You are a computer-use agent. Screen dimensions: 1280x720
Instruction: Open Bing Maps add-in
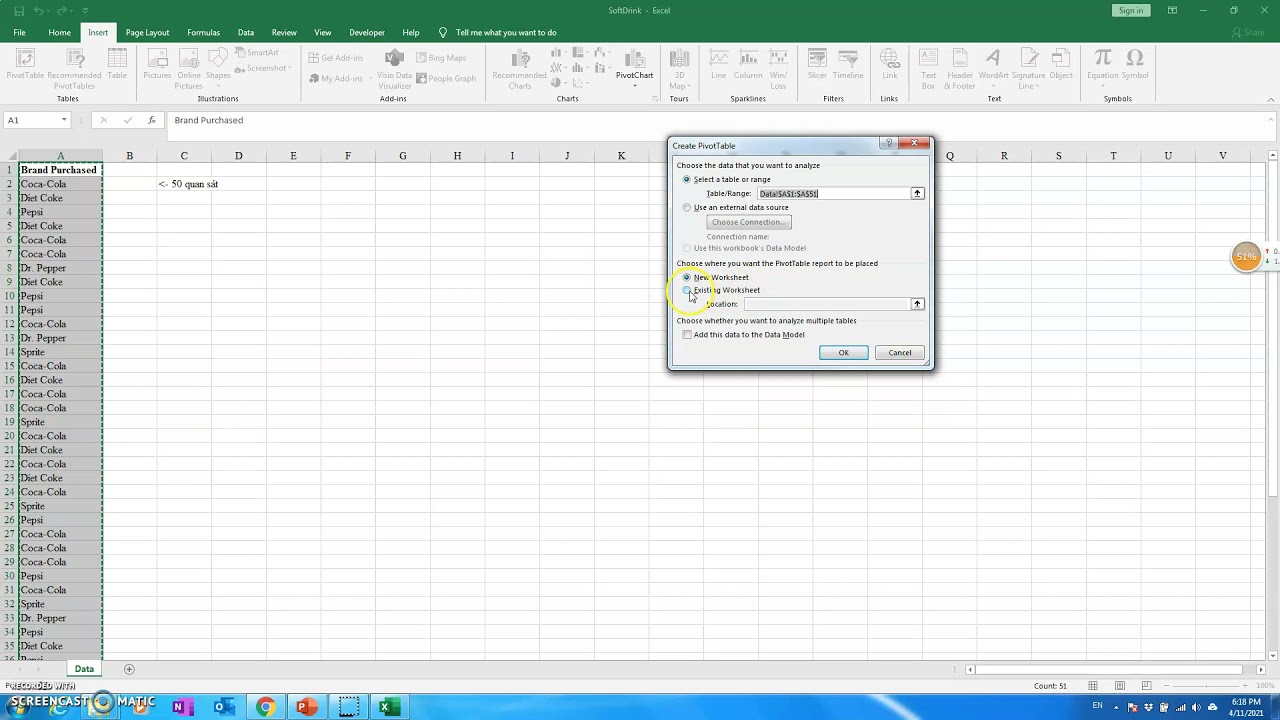click(440, 58)
